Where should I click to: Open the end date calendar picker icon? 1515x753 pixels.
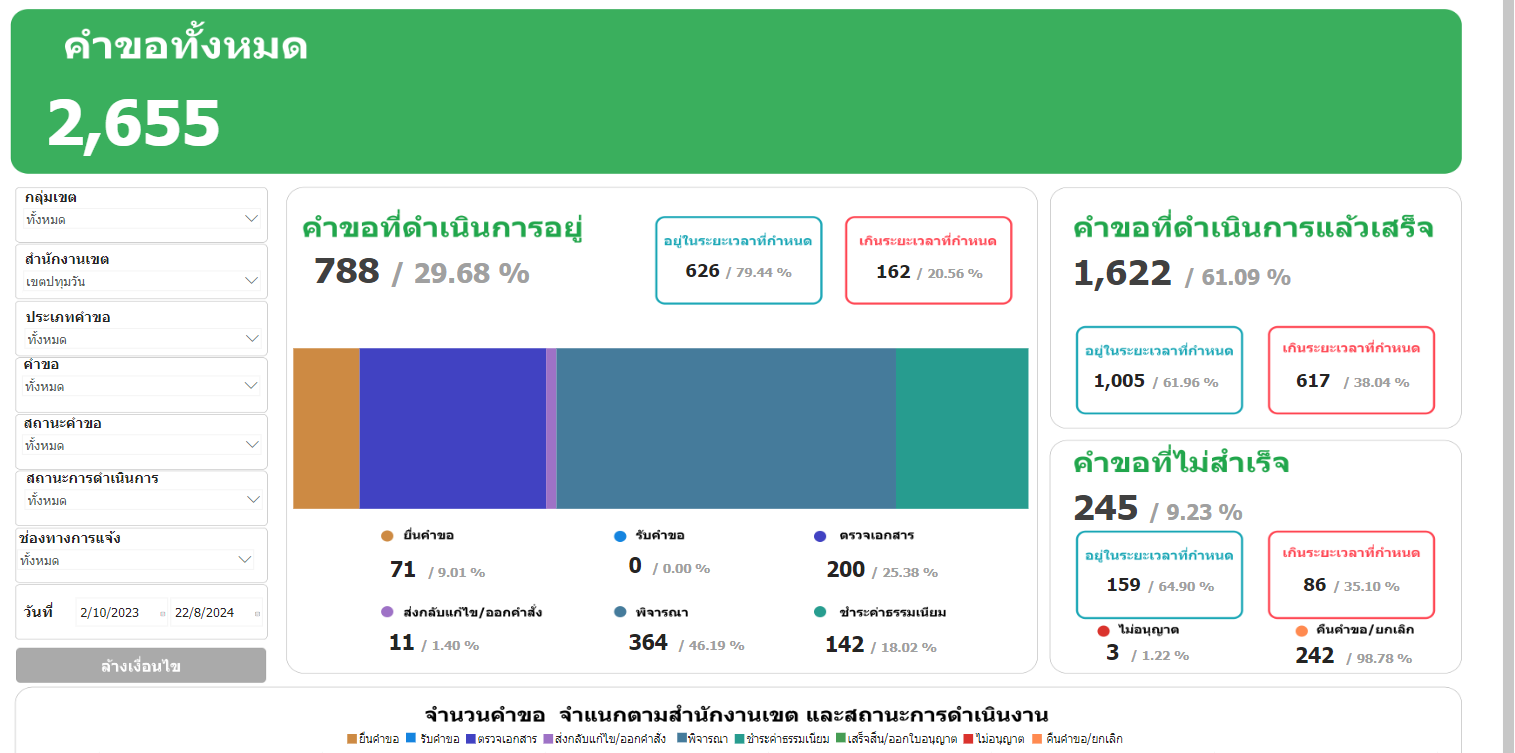click(x=257, y=613)
